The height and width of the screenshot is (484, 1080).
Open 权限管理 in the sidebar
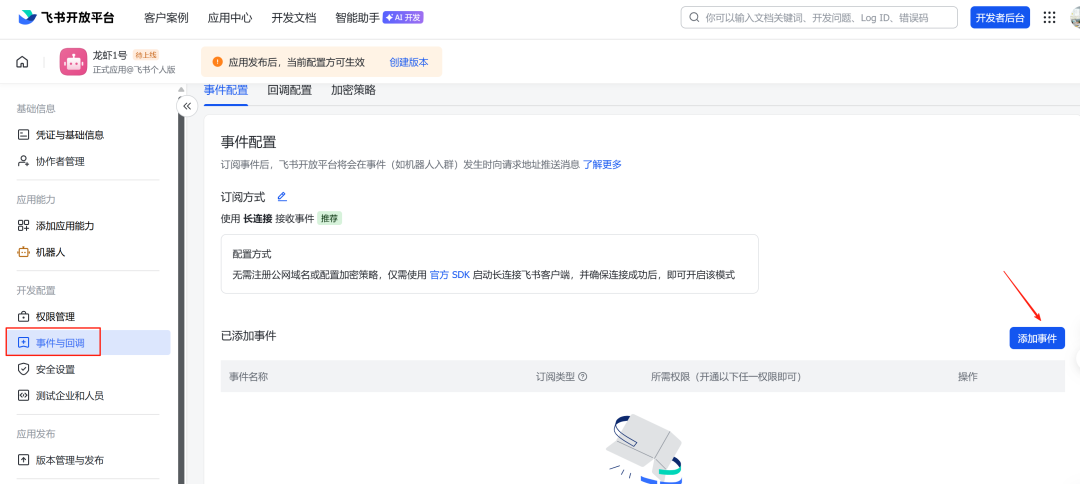click(x=55, y=316)
